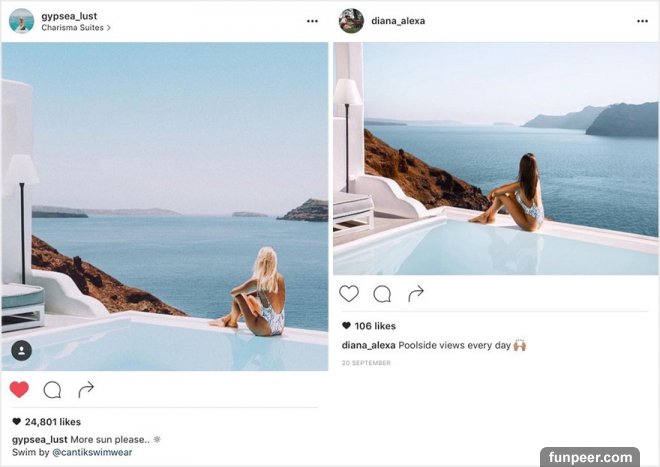
Task: Open @cantikswimwear mention link
Action: 92,452
